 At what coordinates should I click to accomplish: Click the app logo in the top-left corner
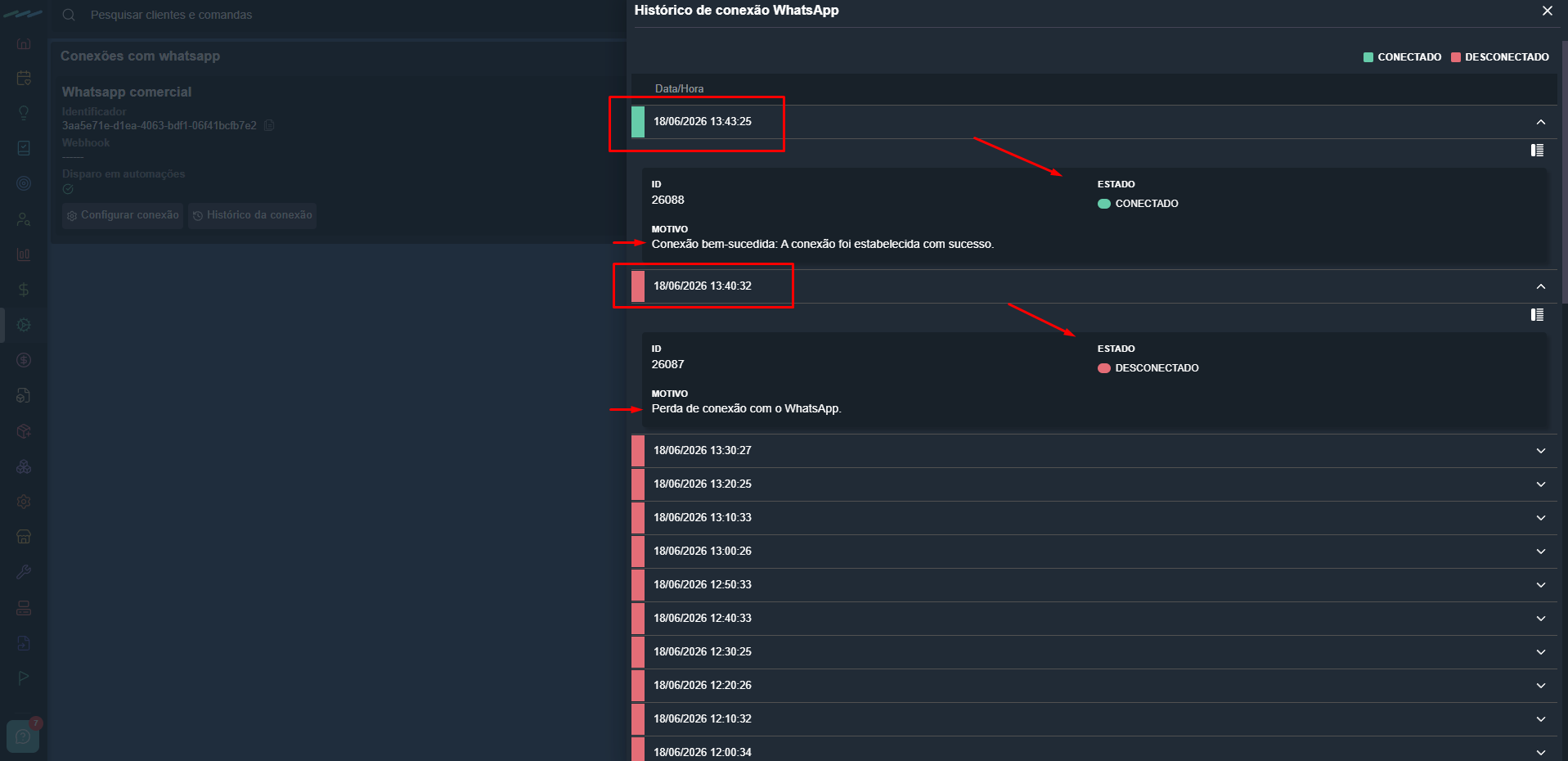pyautogui.click(x=24, y=14)
